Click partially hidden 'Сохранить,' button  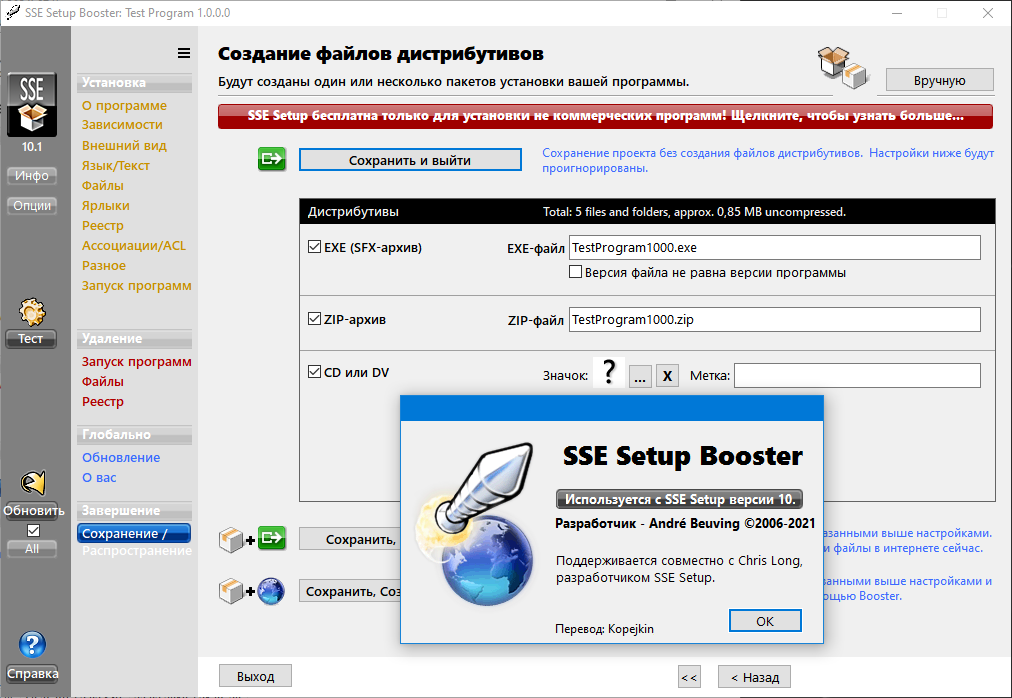coord(350,539)
